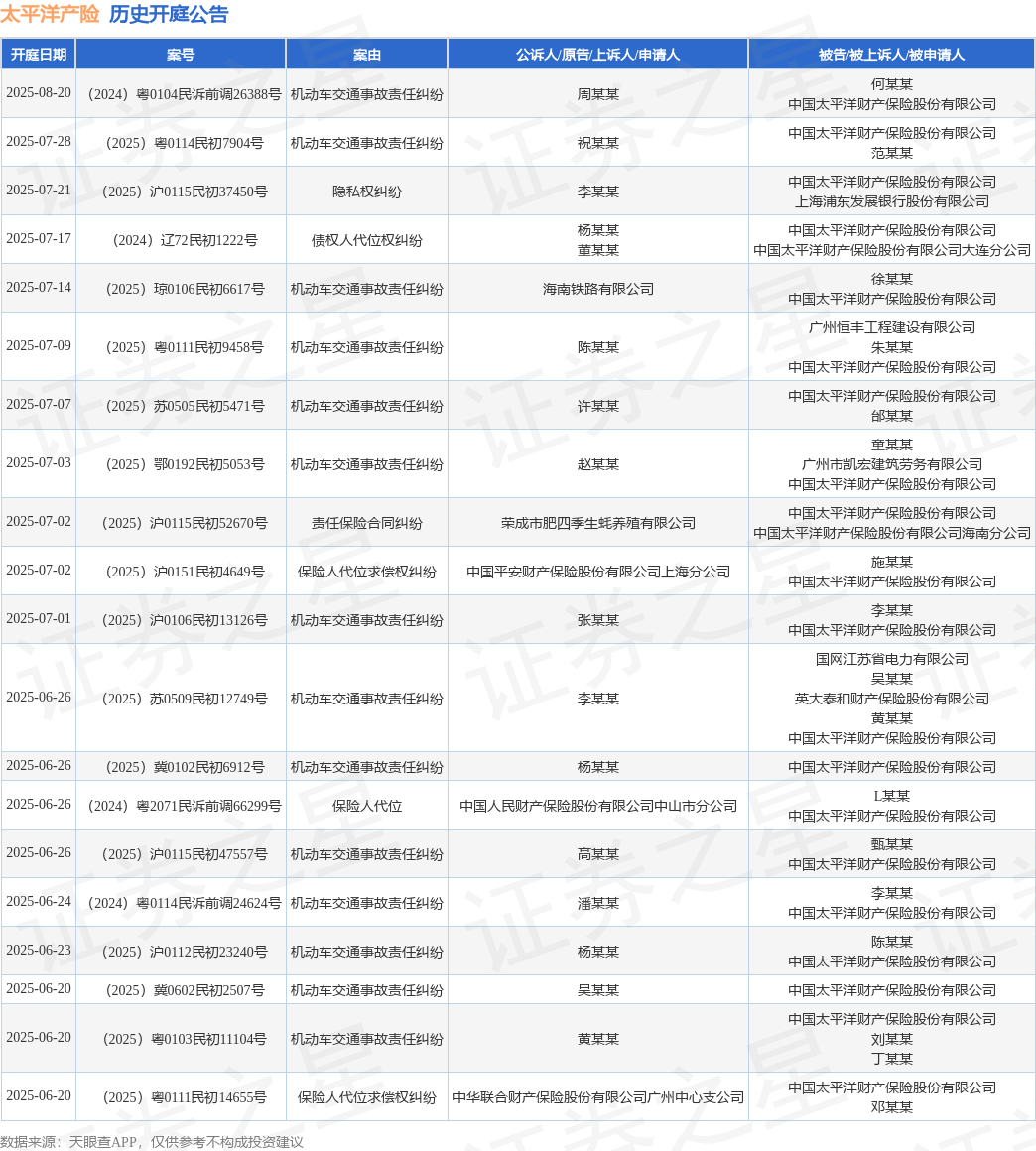Click defendant 英大泰和财产保险股份有限公司

891,699
